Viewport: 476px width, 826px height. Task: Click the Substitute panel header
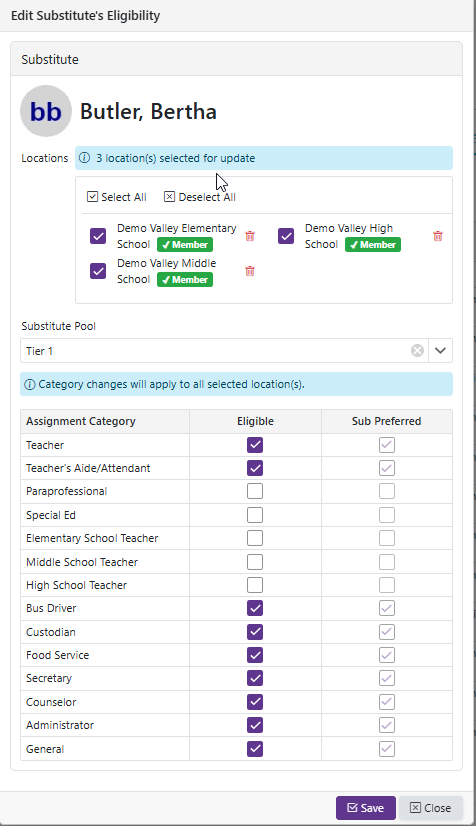(x=236, y=59)
